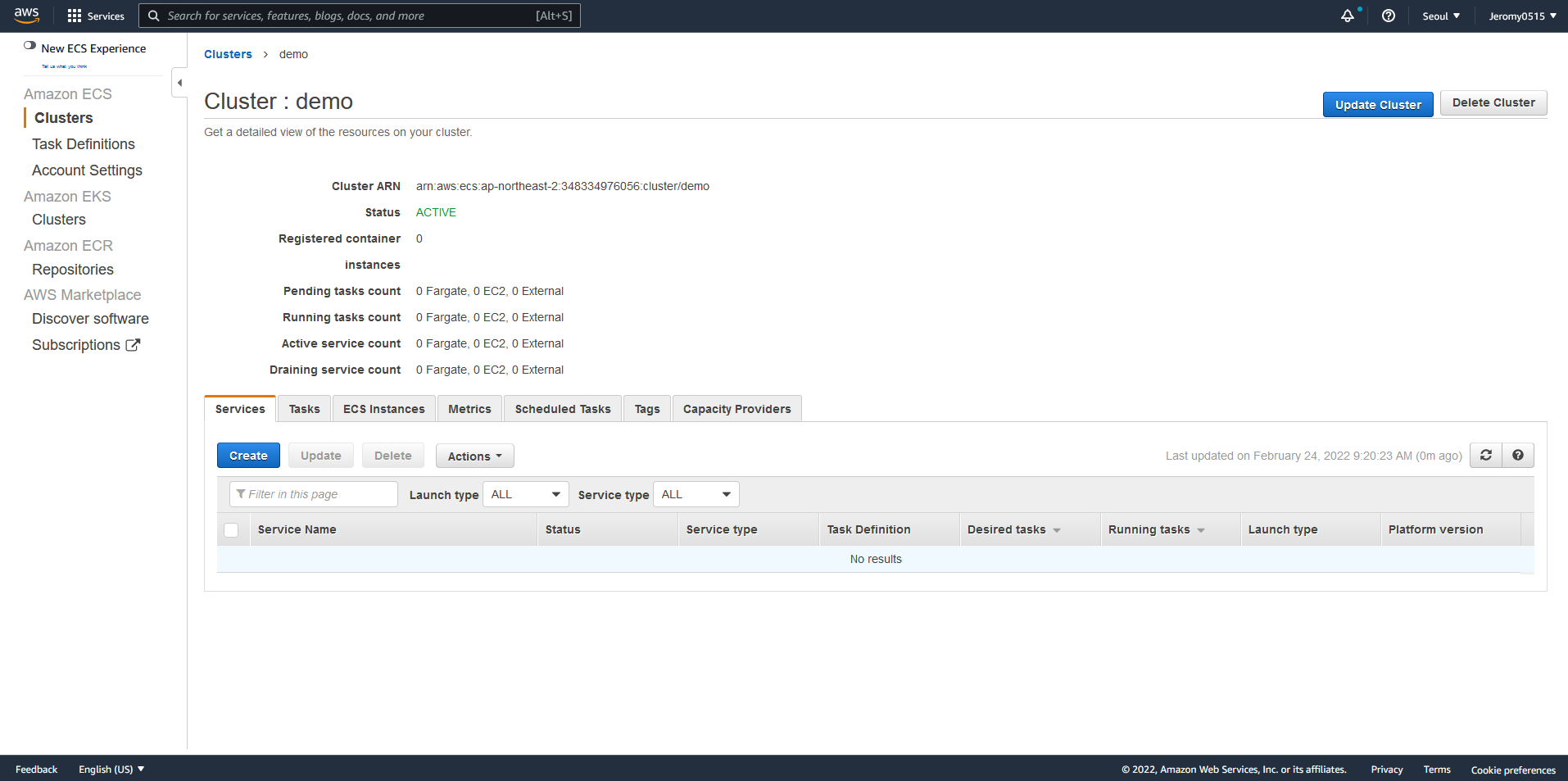Open Subscriptions in sidebar
Screen dimensions: 1568x781
[76, 345]
